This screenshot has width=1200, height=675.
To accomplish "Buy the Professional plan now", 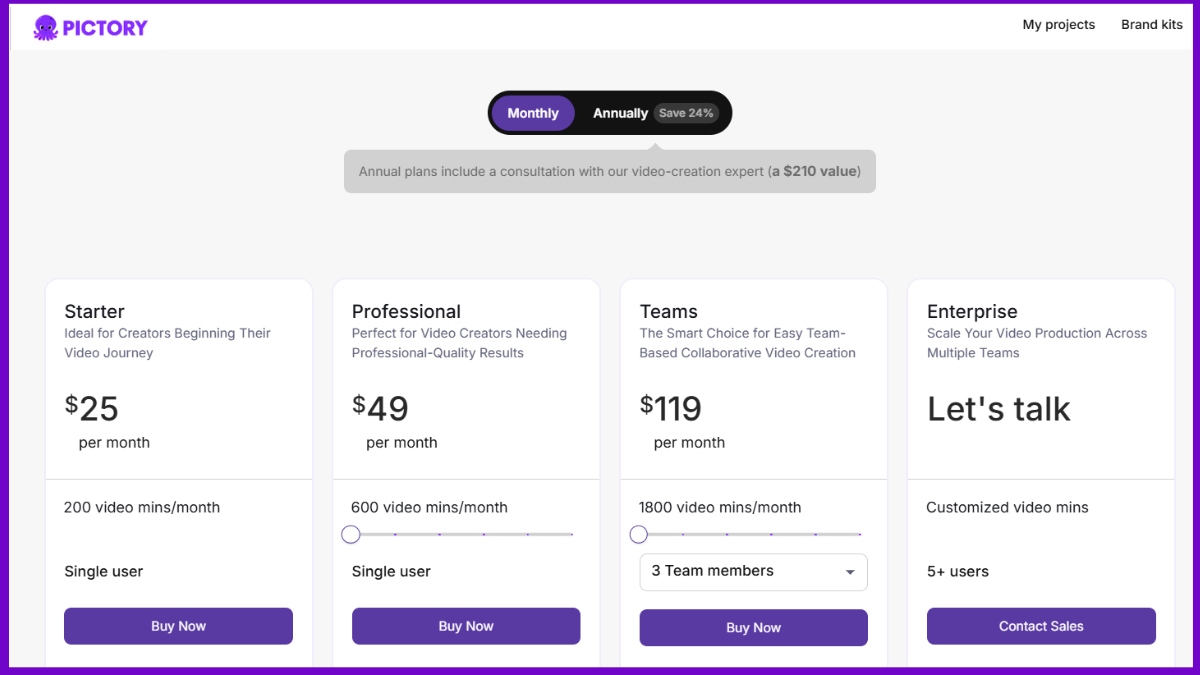I will pyautogui.click(x=466, y=626).
